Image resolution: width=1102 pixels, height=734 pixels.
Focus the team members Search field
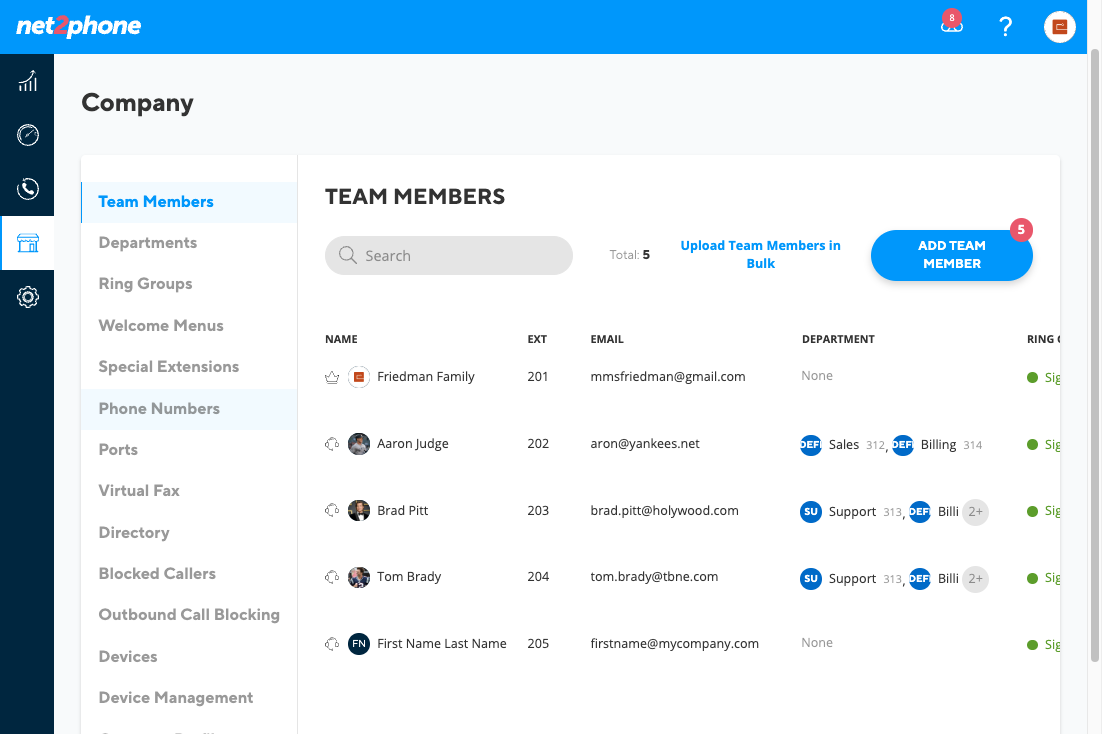pos(448,255)
